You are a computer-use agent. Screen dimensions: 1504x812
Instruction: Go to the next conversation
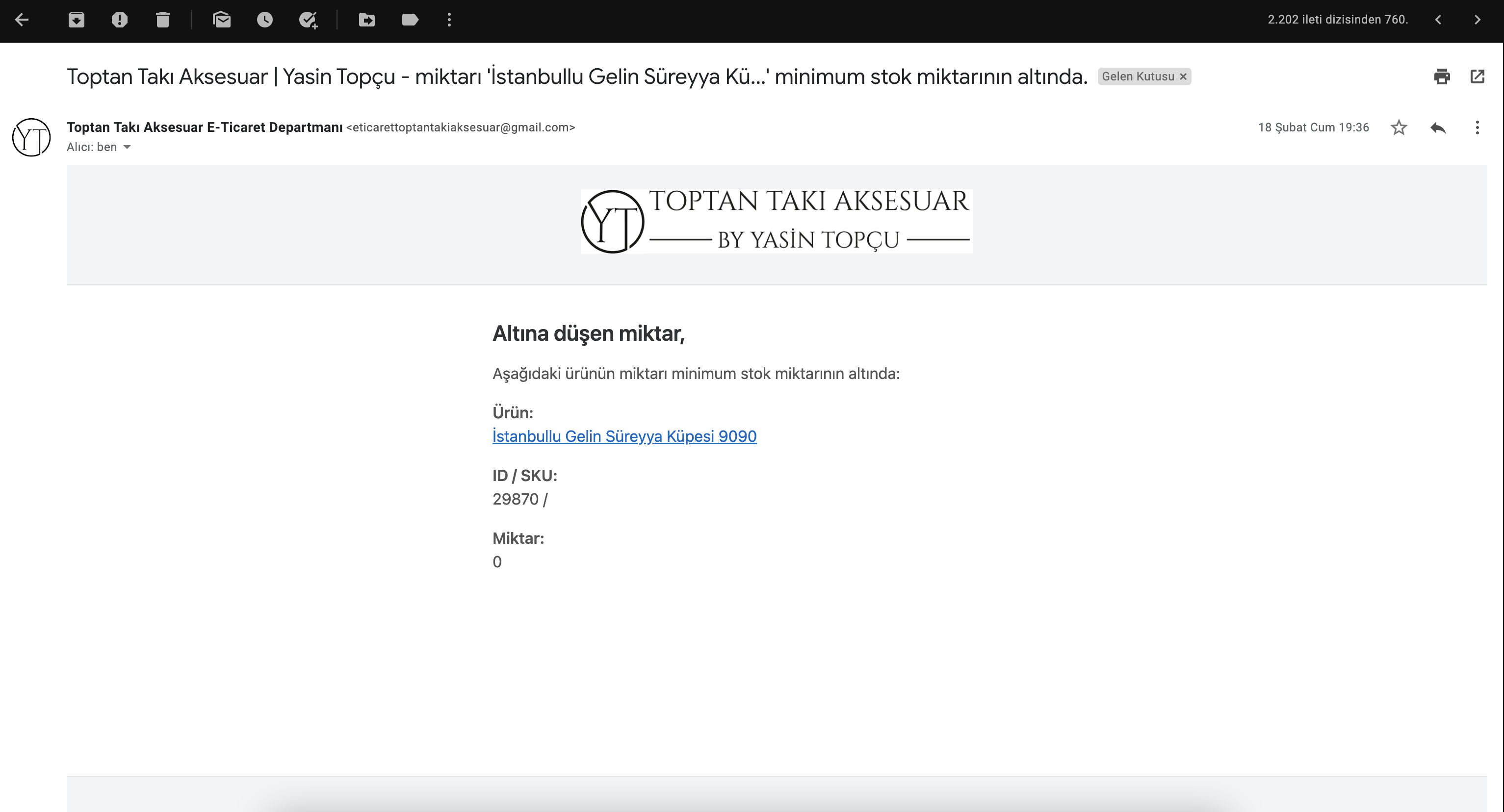1477,20
